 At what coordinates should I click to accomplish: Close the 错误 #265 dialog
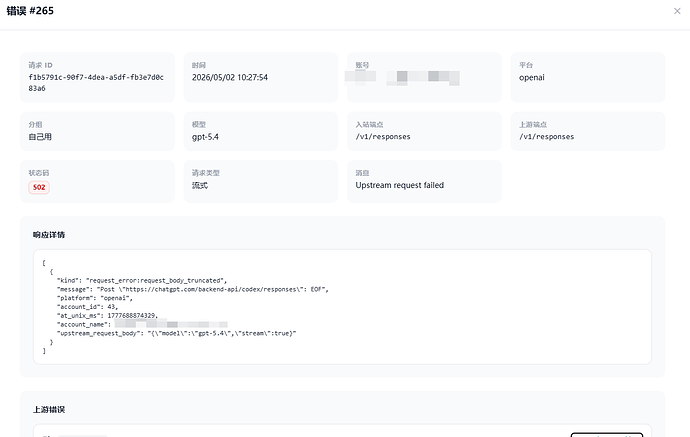click(x=677, y=11)
